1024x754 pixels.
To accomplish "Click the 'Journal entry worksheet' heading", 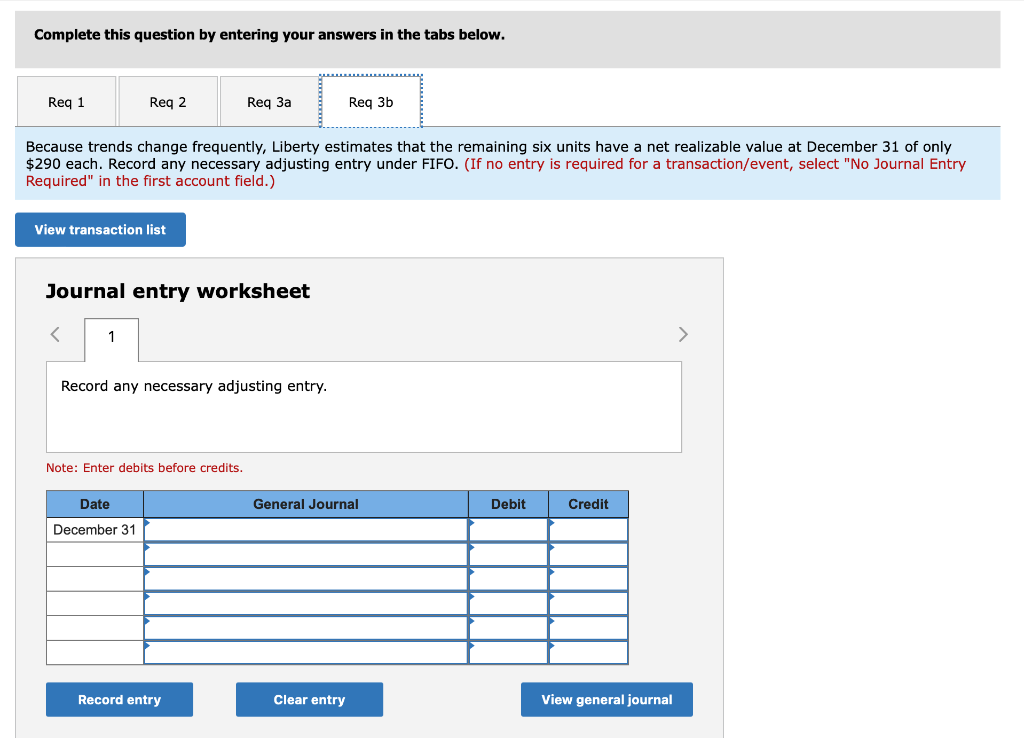I will point(178,291).
